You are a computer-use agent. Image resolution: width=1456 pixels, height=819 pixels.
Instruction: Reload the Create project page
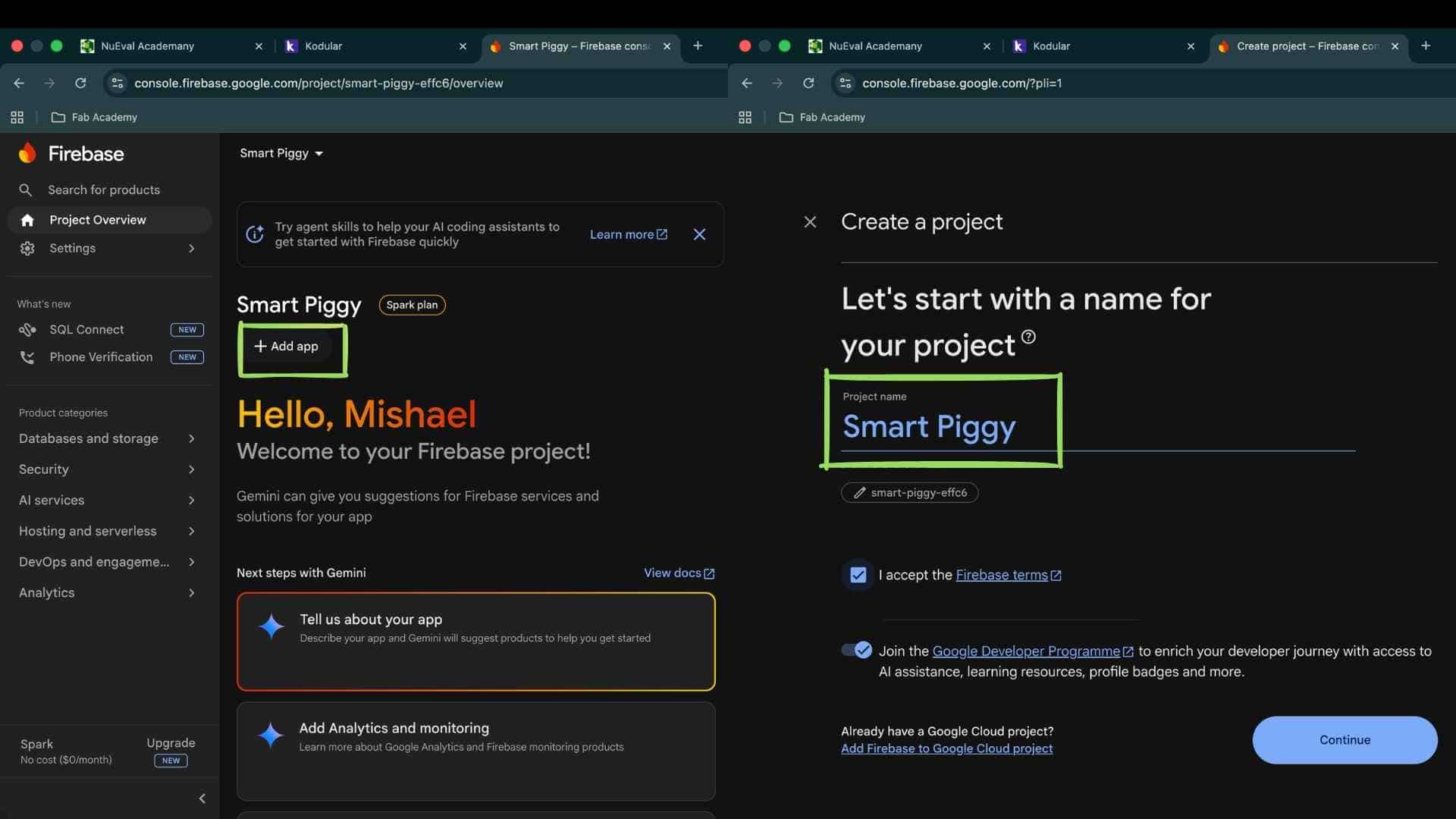(808, 83)
